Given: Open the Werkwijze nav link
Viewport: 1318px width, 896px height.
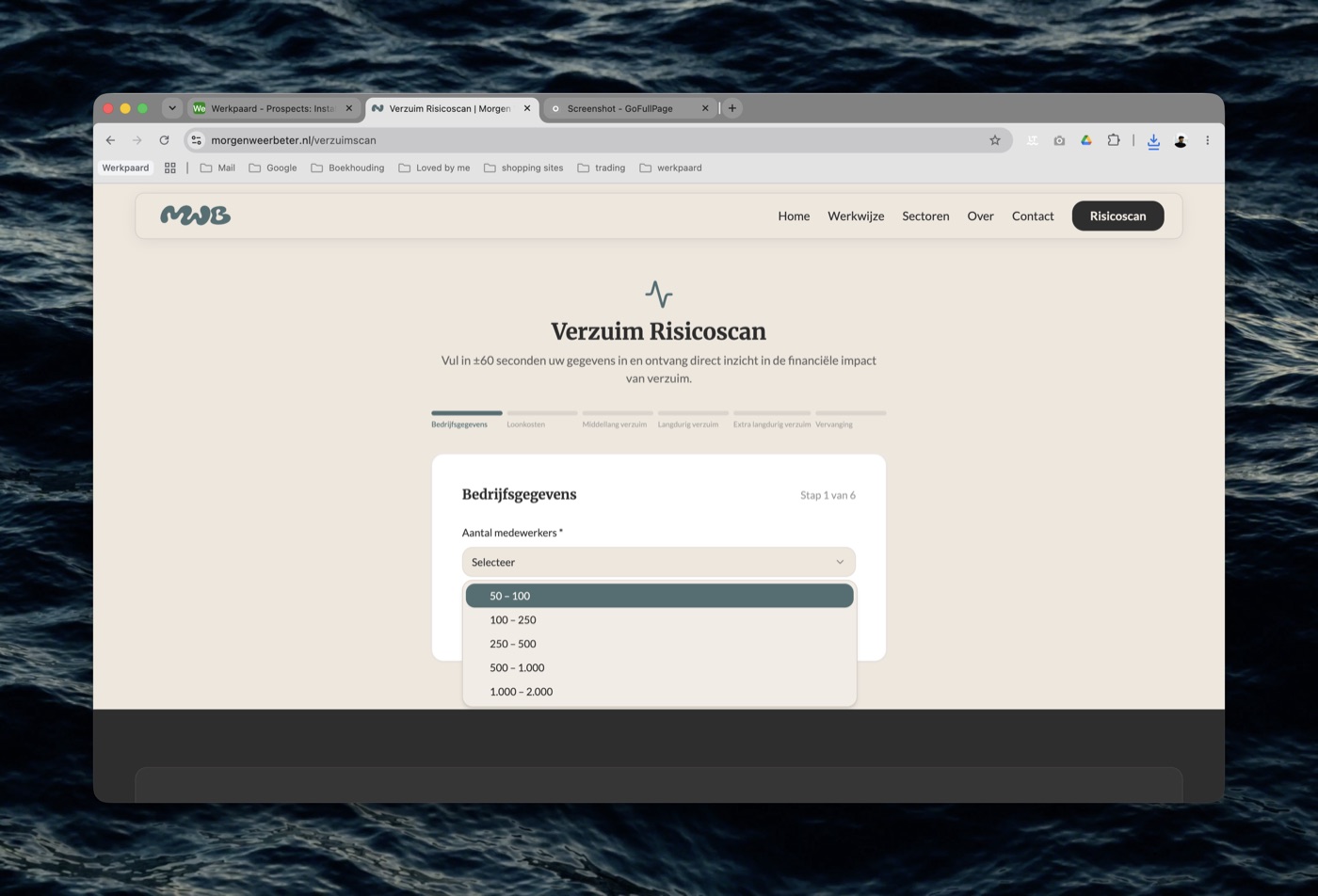Looking at the screenshot, I should click(x=856, y=216).
